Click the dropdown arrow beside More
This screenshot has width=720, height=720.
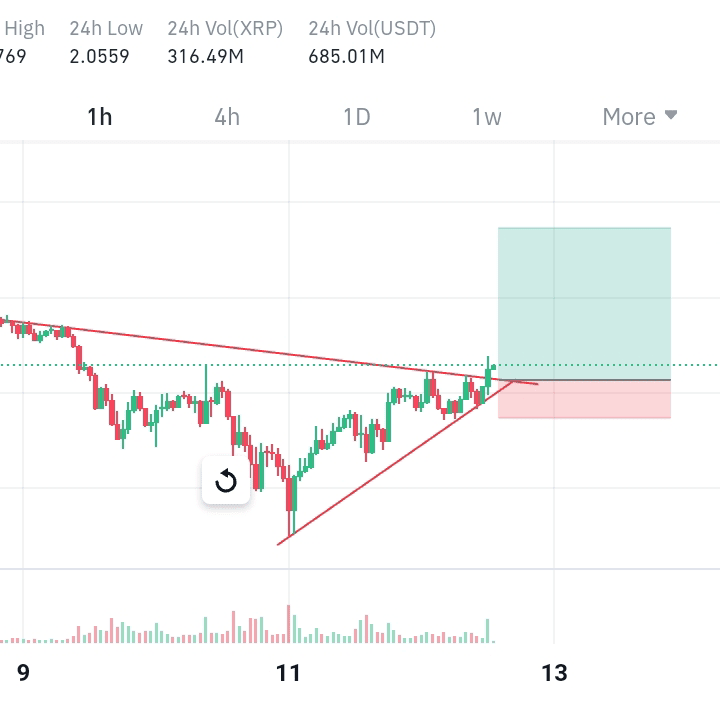click(671, 115)
